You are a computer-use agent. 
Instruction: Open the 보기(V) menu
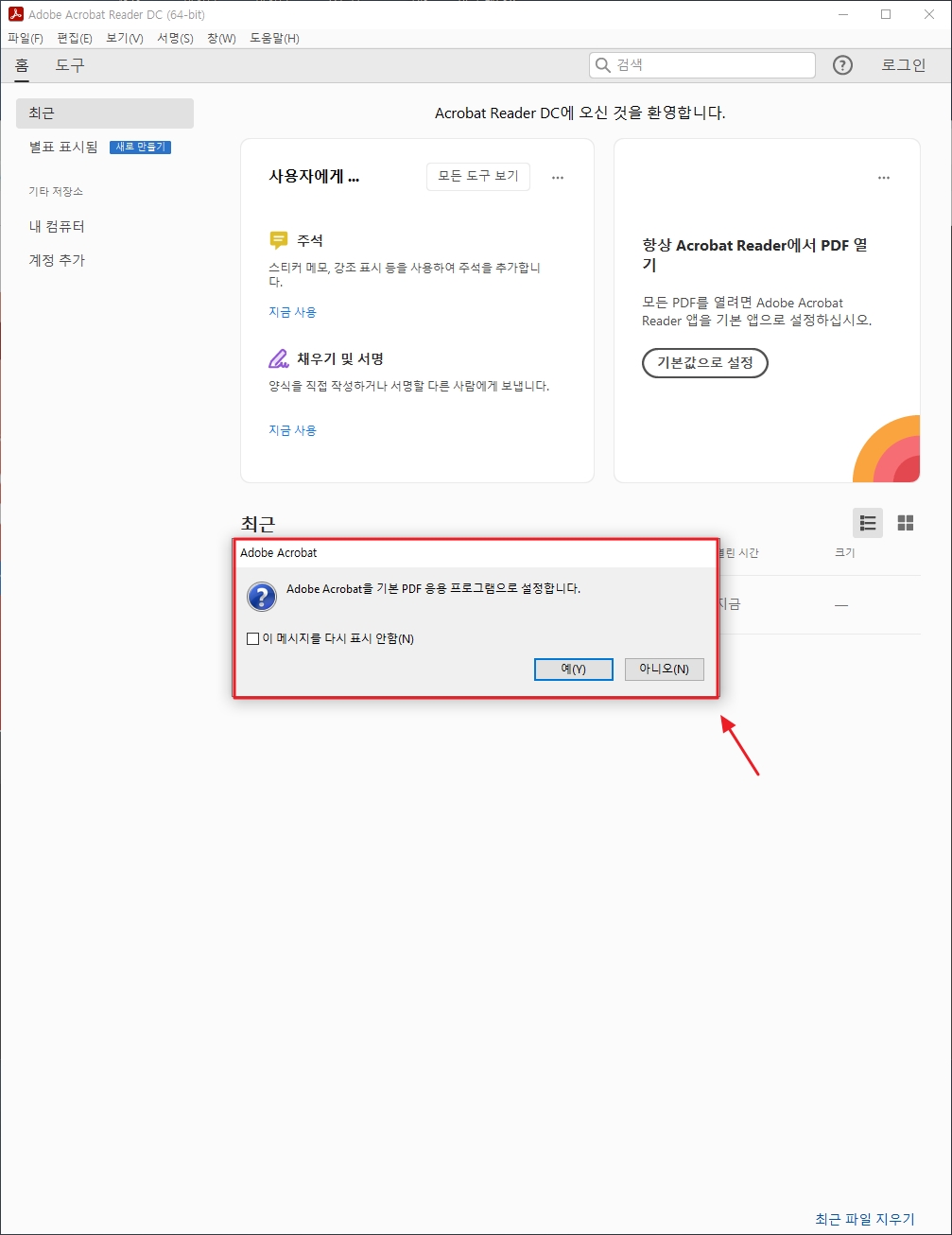(125, 39)
